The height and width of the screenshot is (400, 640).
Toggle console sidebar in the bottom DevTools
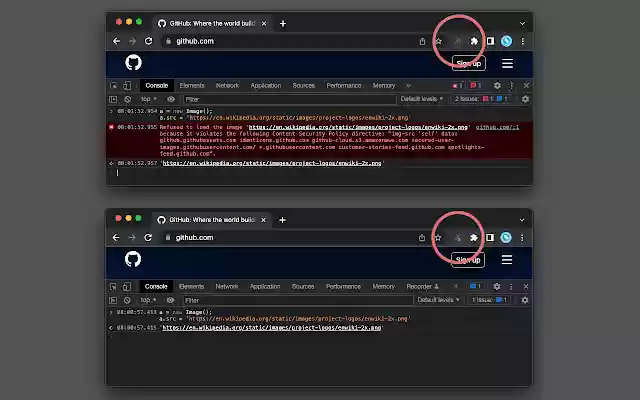[x=113, y=300]
